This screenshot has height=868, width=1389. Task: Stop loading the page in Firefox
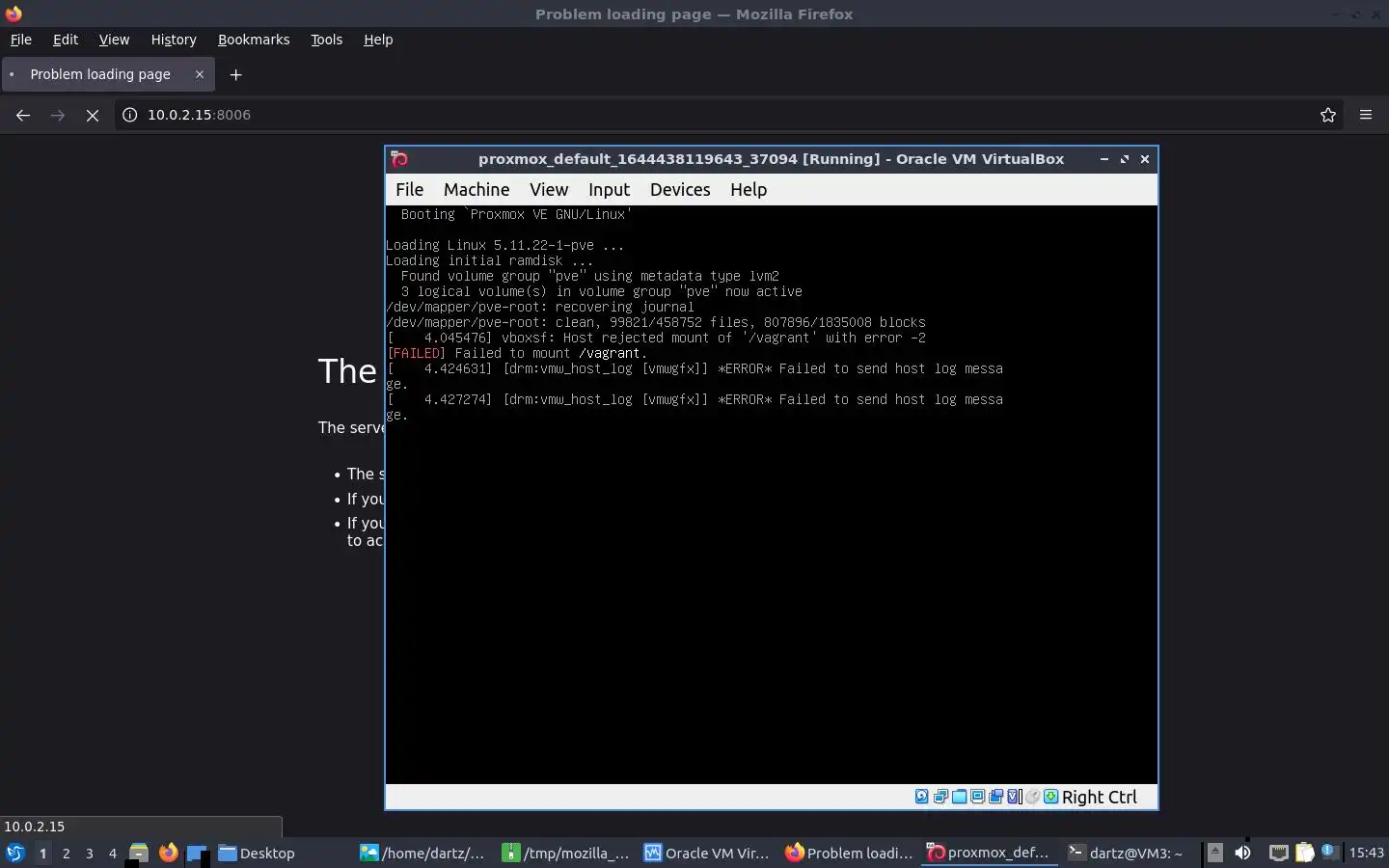point(93,115)
